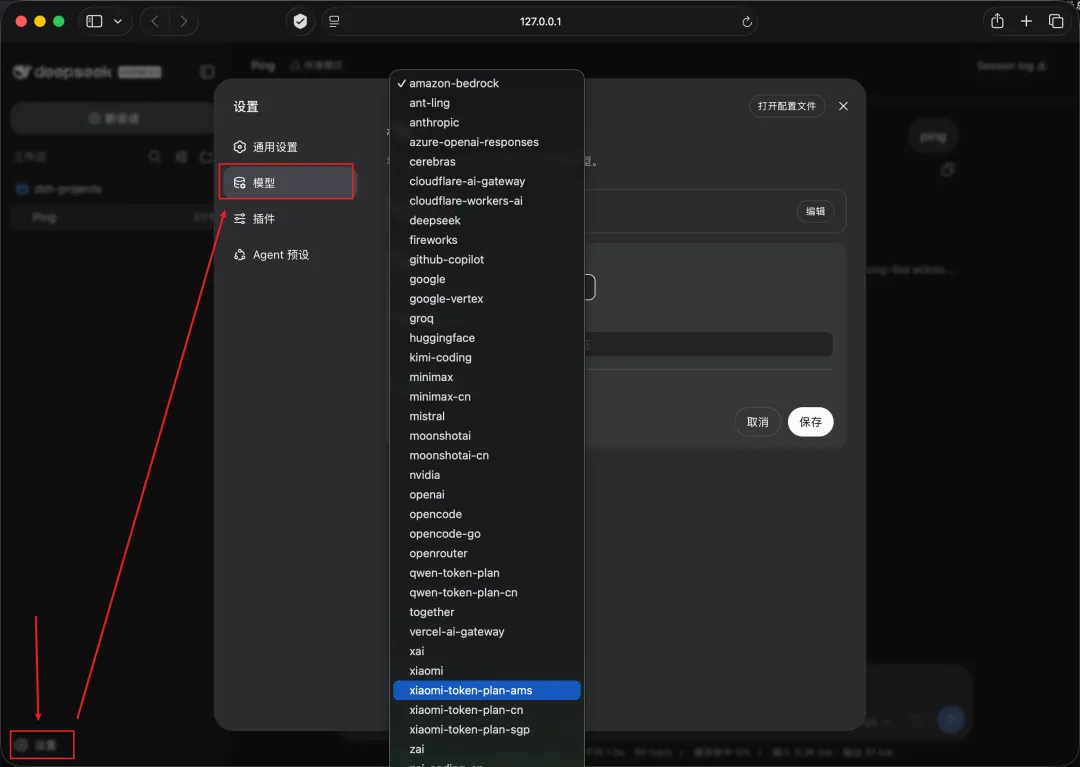Image resolution: width=1080 pixels, height=767 pixels.
Task: Go back in Safari
Action: (x=155, y=21)
